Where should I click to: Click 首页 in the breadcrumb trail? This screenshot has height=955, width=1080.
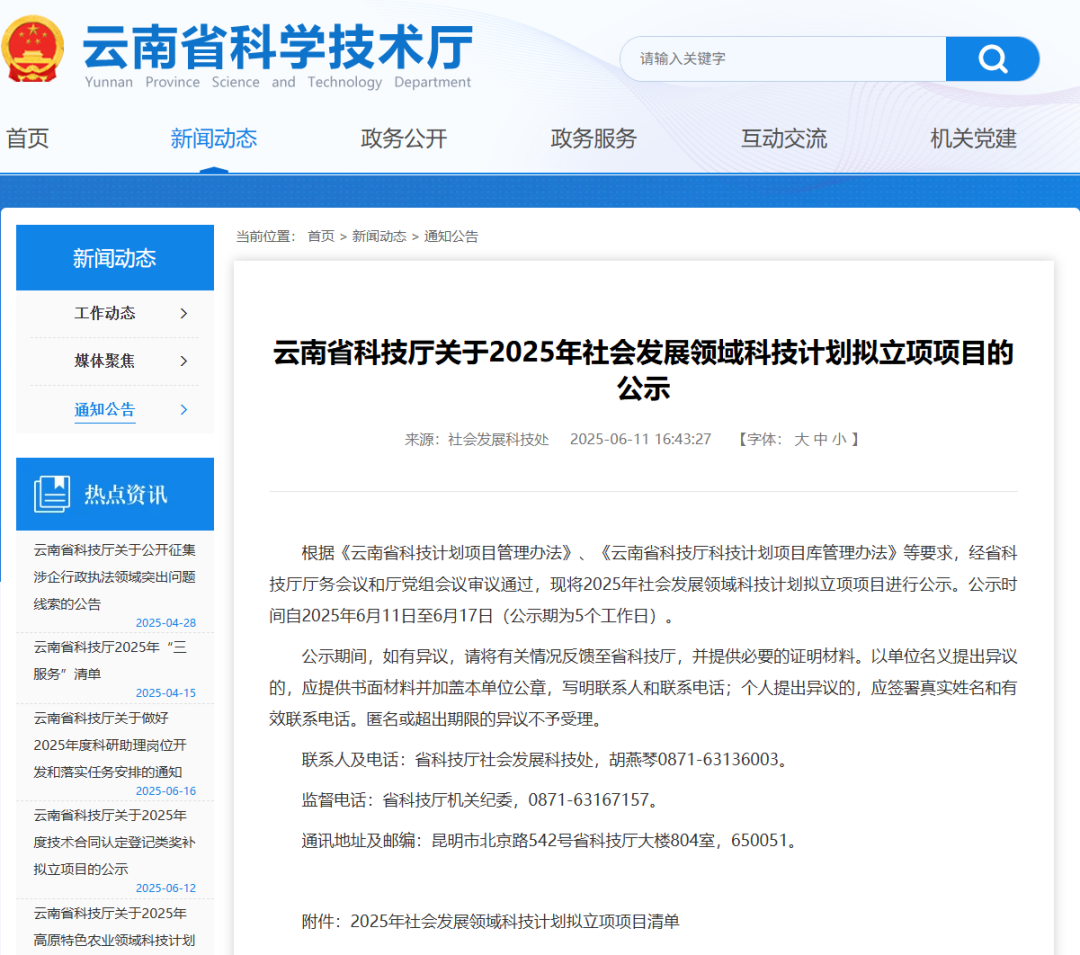(x=320, y=236)
